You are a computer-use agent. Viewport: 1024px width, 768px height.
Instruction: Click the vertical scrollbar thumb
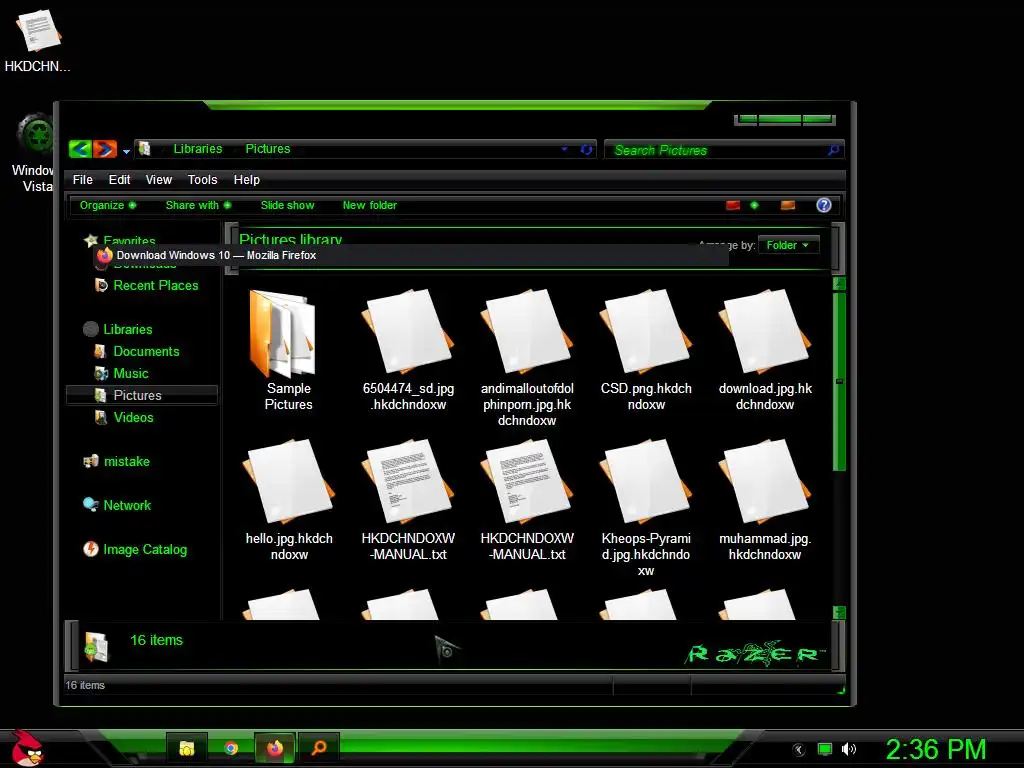[x=839, y=381]
